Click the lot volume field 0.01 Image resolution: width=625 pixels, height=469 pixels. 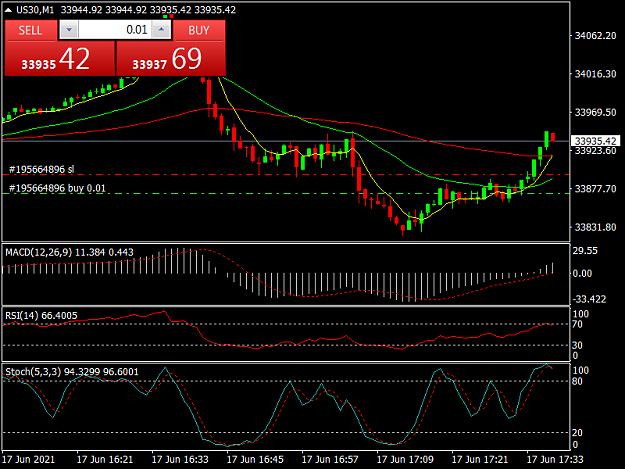115,30
